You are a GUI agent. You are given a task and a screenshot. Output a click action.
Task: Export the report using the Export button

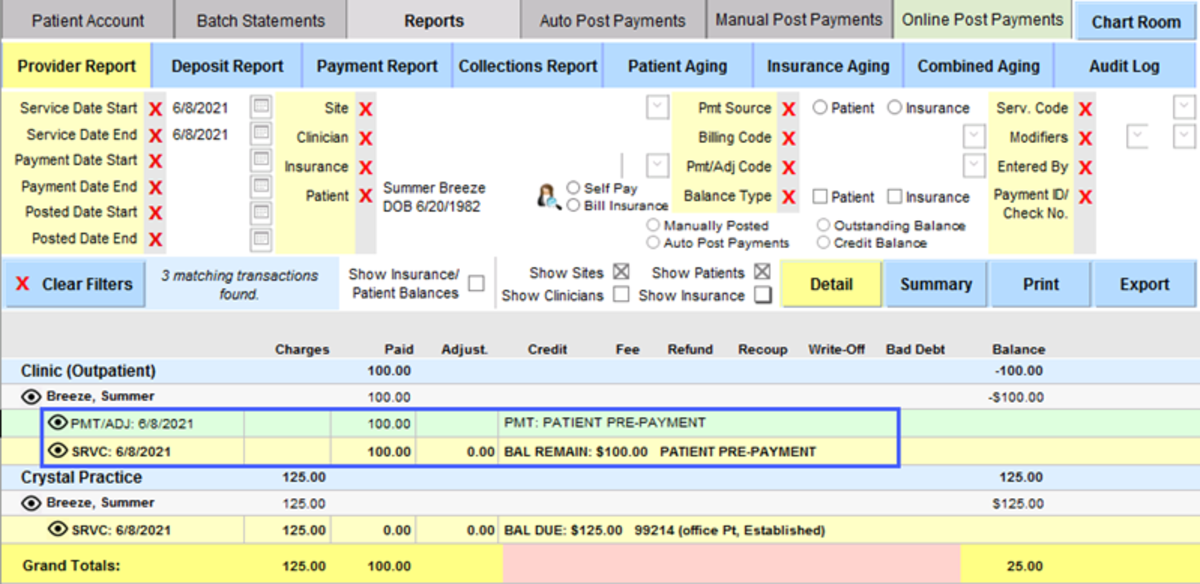point(1144,283)
